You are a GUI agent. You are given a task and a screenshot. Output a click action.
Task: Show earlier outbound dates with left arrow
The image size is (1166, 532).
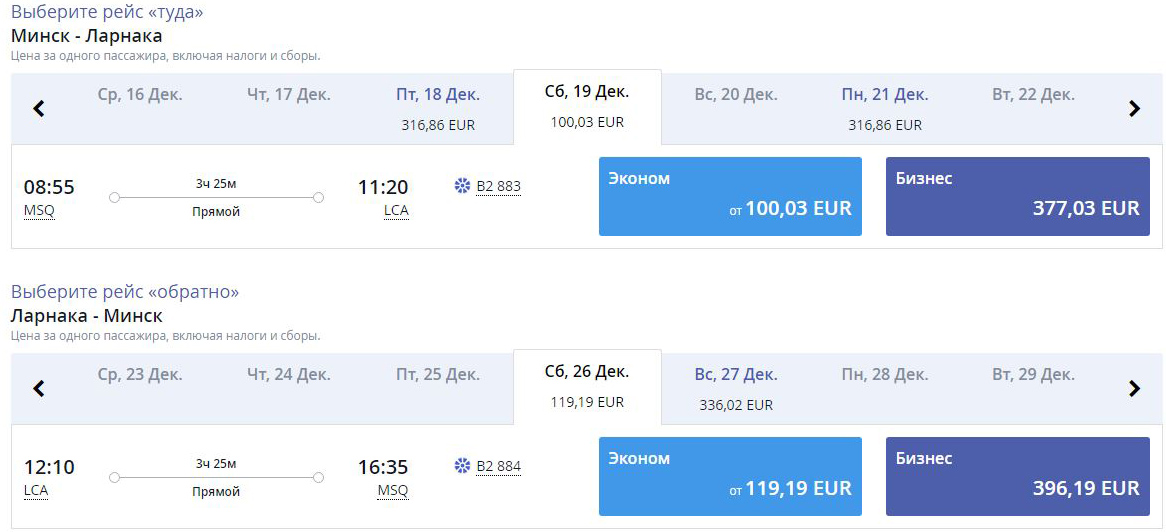39,109
